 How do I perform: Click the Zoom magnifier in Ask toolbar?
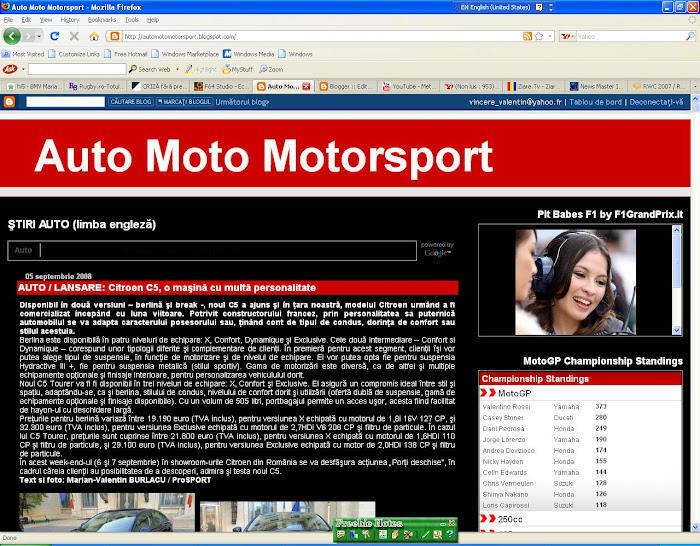coord(271,69)
